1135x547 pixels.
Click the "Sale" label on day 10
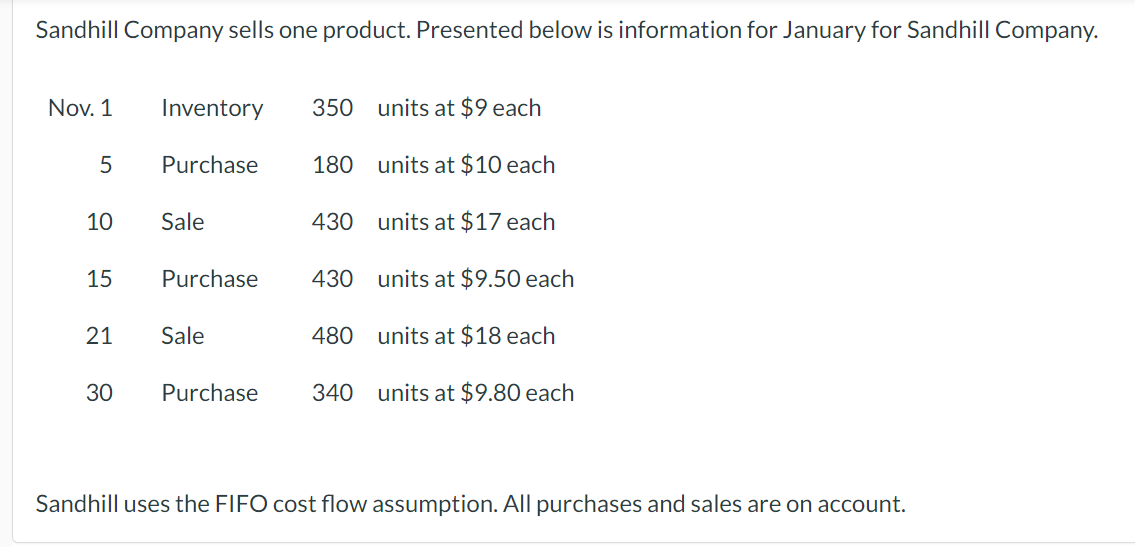[x=183, y=222]
